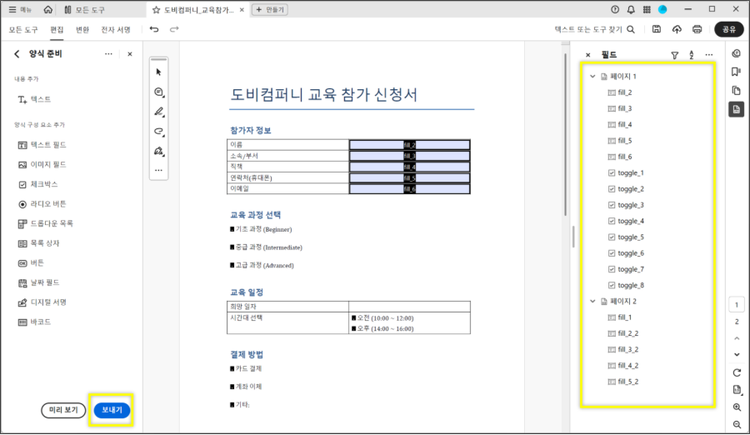
Task: Add a 바코드 form element
Action: point(34,322)
